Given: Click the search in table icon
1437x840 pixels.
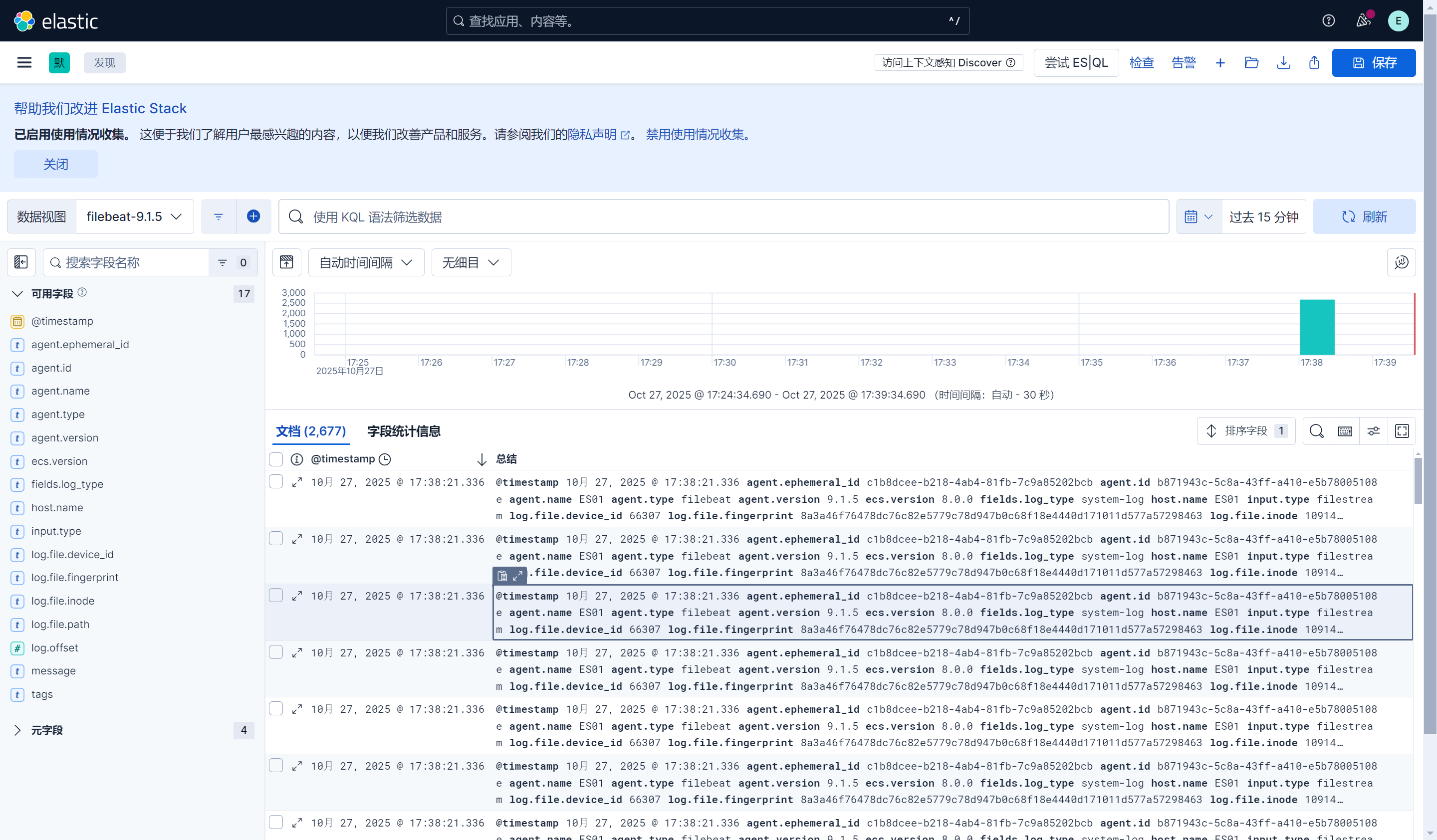Looking at the screenshot, I should click(x=1316, y=431).
